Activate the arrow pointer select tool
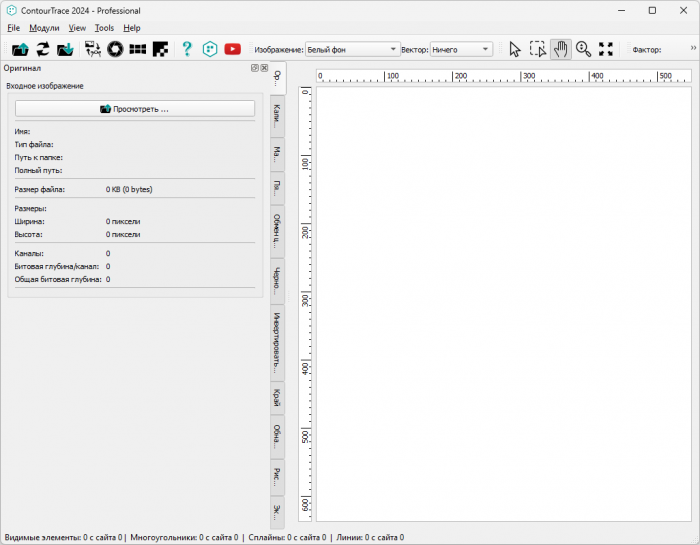The width and height of the screenshot is (700, 545). coord(515,49)
